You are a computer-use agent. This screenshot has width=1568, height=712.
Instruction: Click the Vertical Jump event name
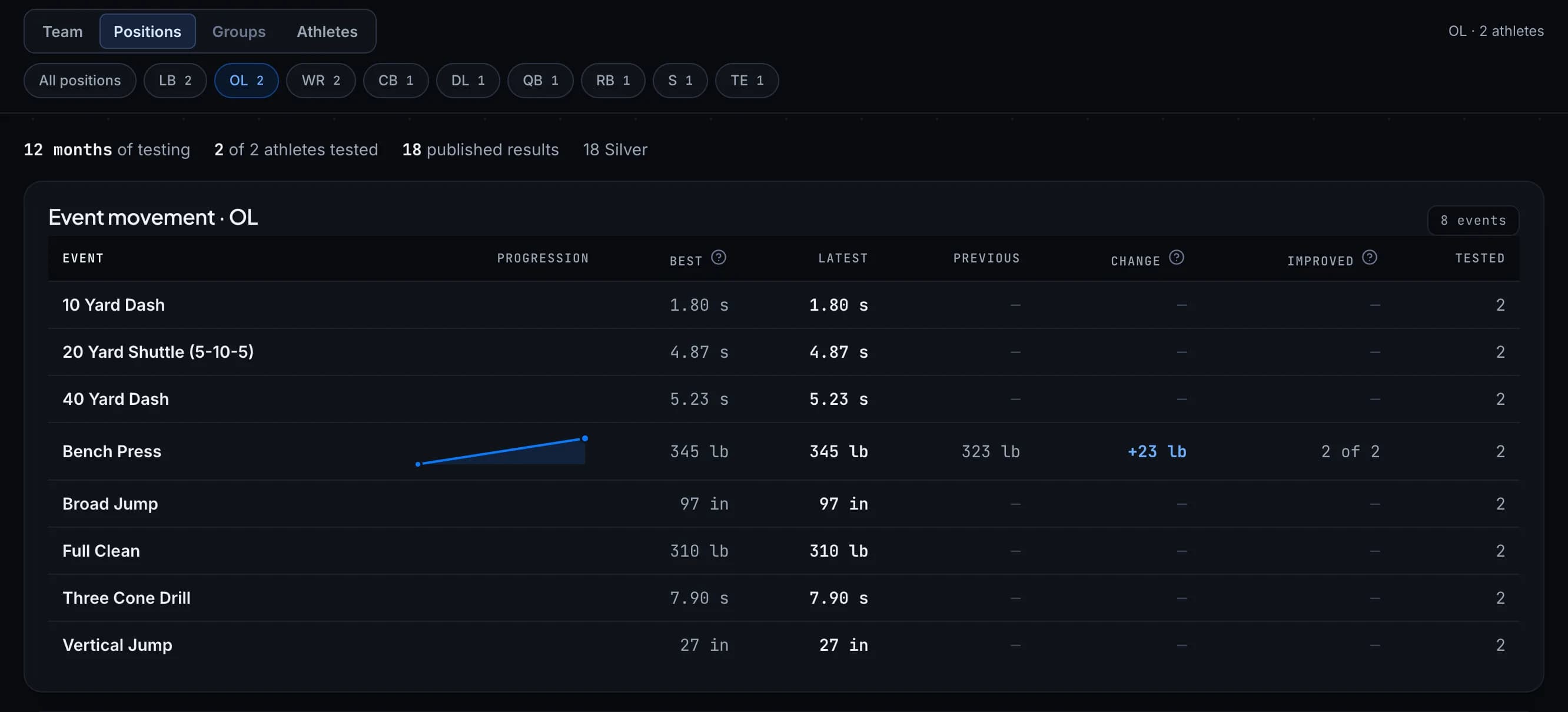[x=118, y=645]
